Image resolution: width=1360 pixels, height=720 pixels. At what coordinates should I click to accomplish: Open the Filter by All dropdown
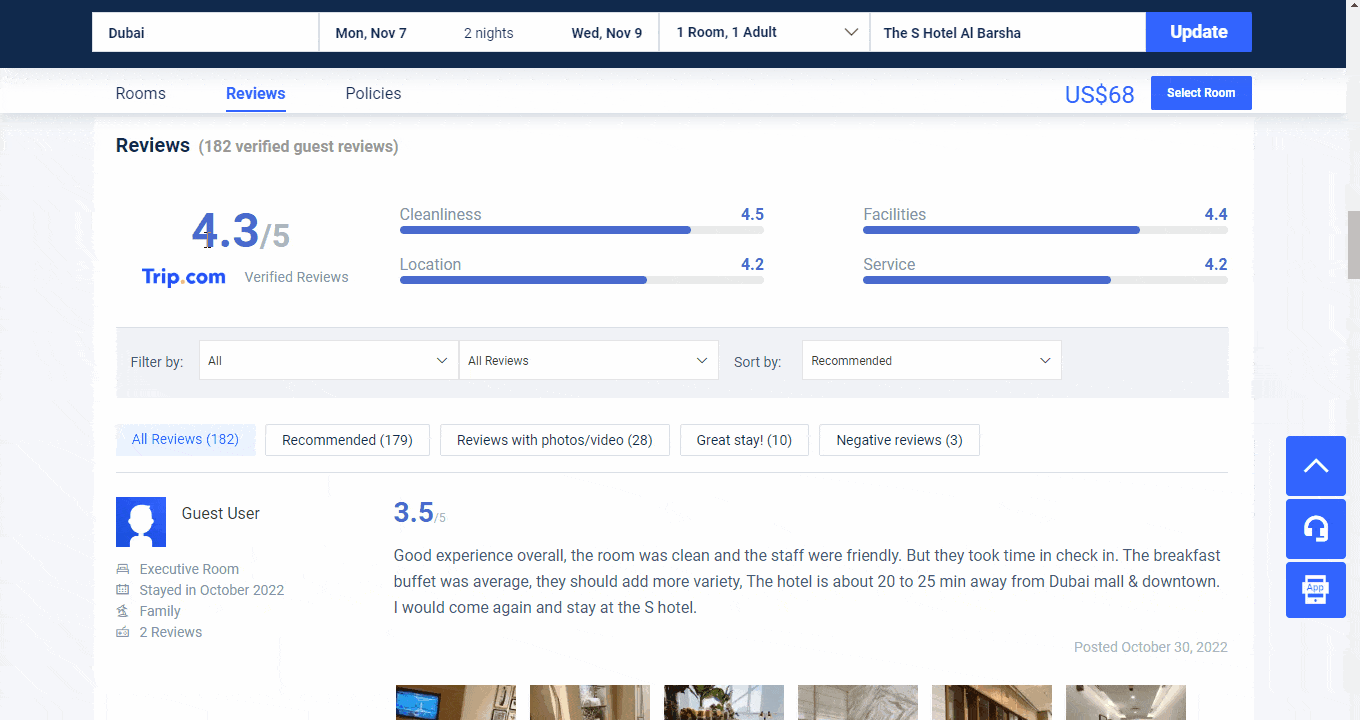(x=328, y=360)
